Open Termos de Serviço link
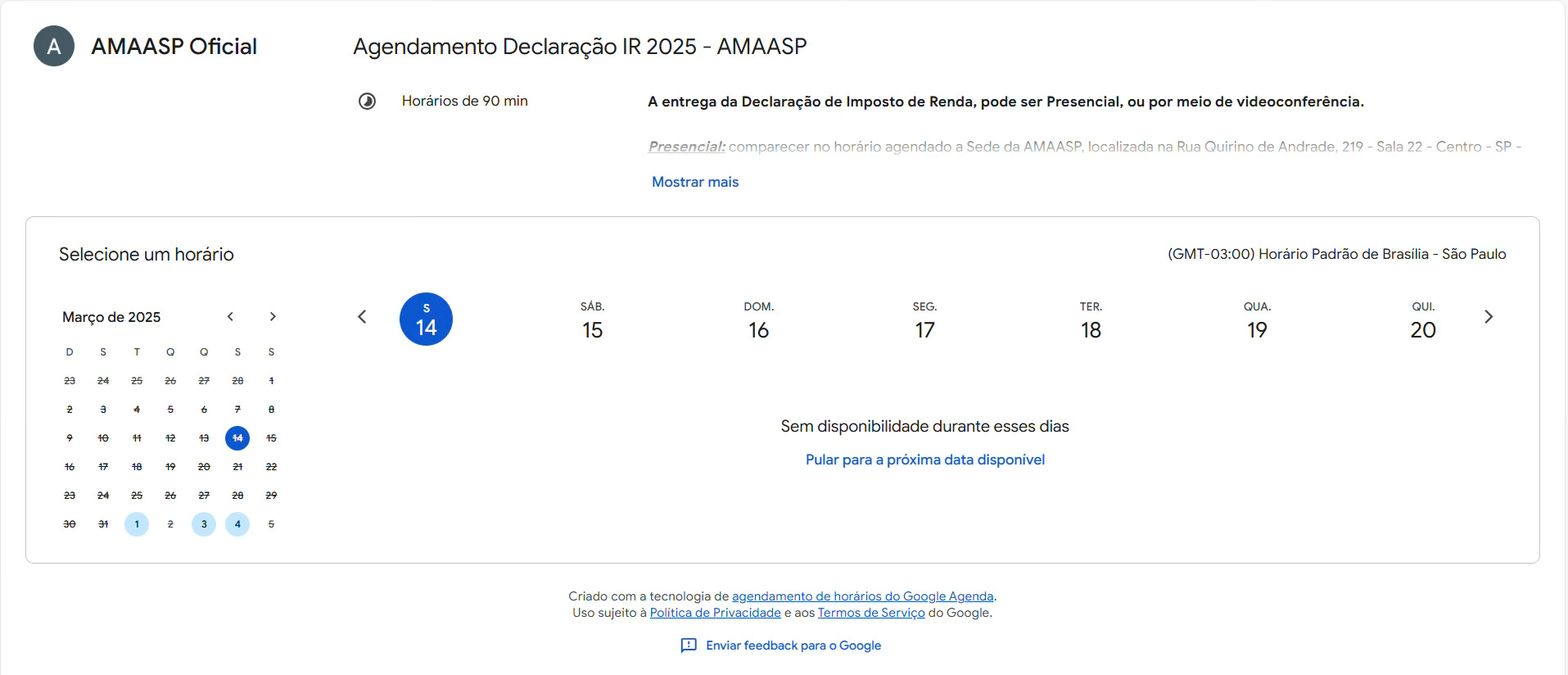Viewport: 1568px width, 675px height. [x=871, y=613]
